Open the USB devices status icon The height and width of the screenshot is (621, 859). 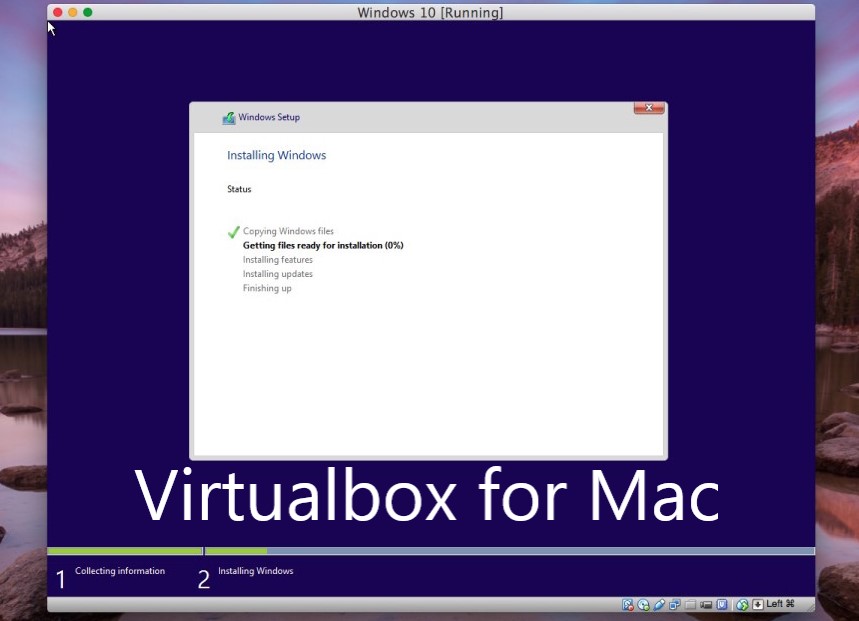tap(659, 605)
